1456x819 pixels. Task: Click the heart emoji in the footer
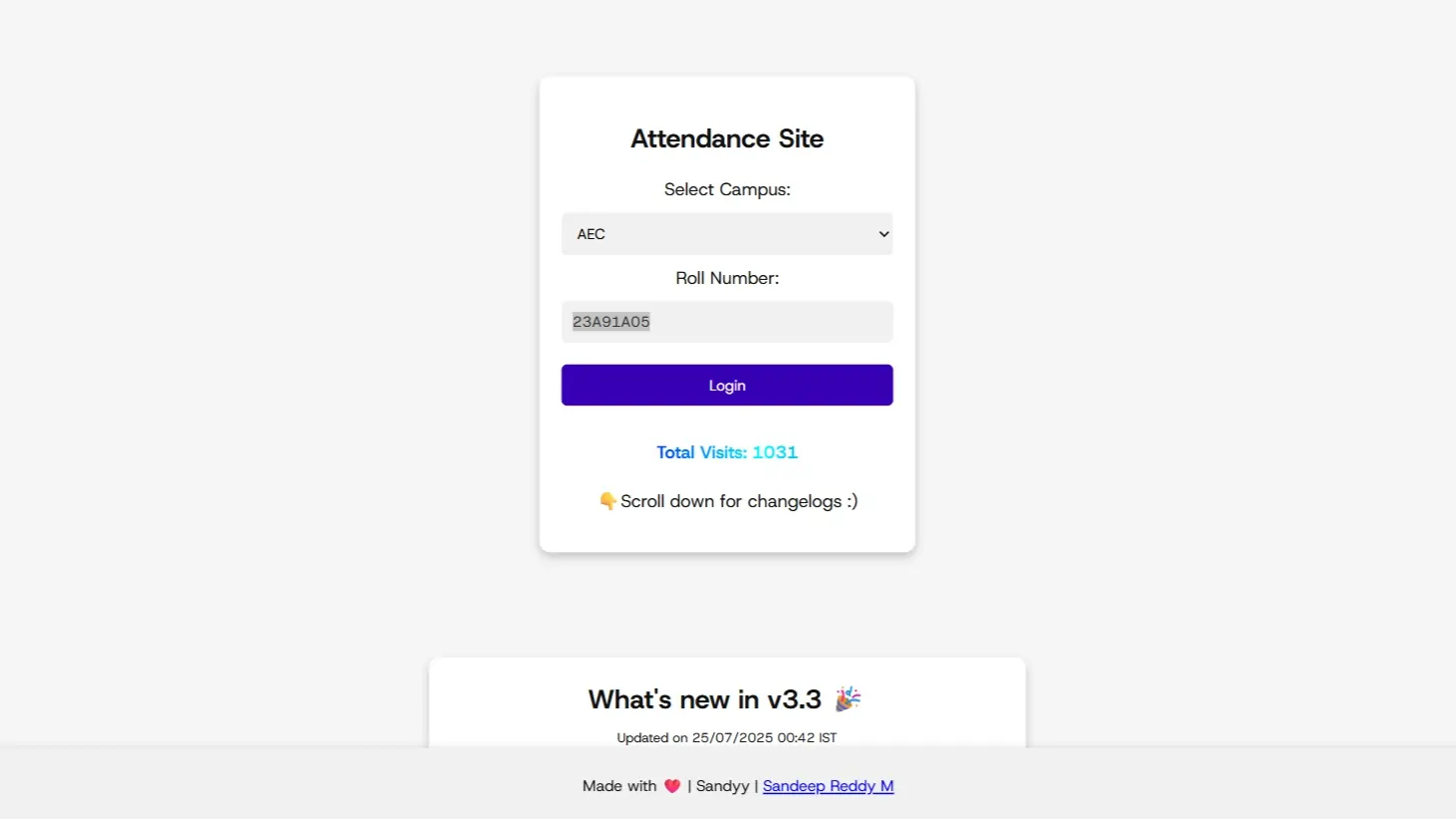click(672, 786)
